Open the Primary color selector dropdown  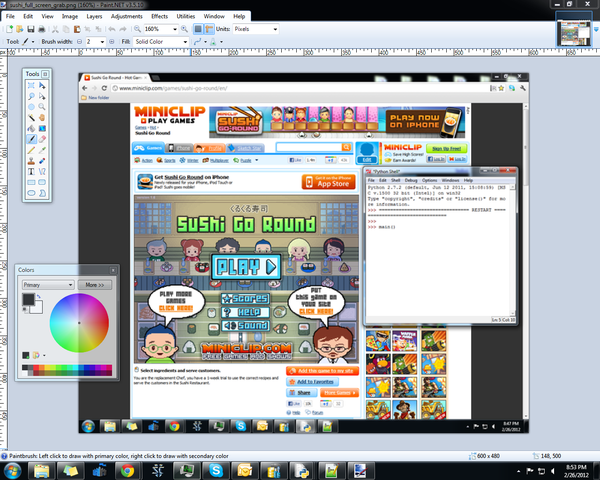pyautogui.click(x=48, y=285)
